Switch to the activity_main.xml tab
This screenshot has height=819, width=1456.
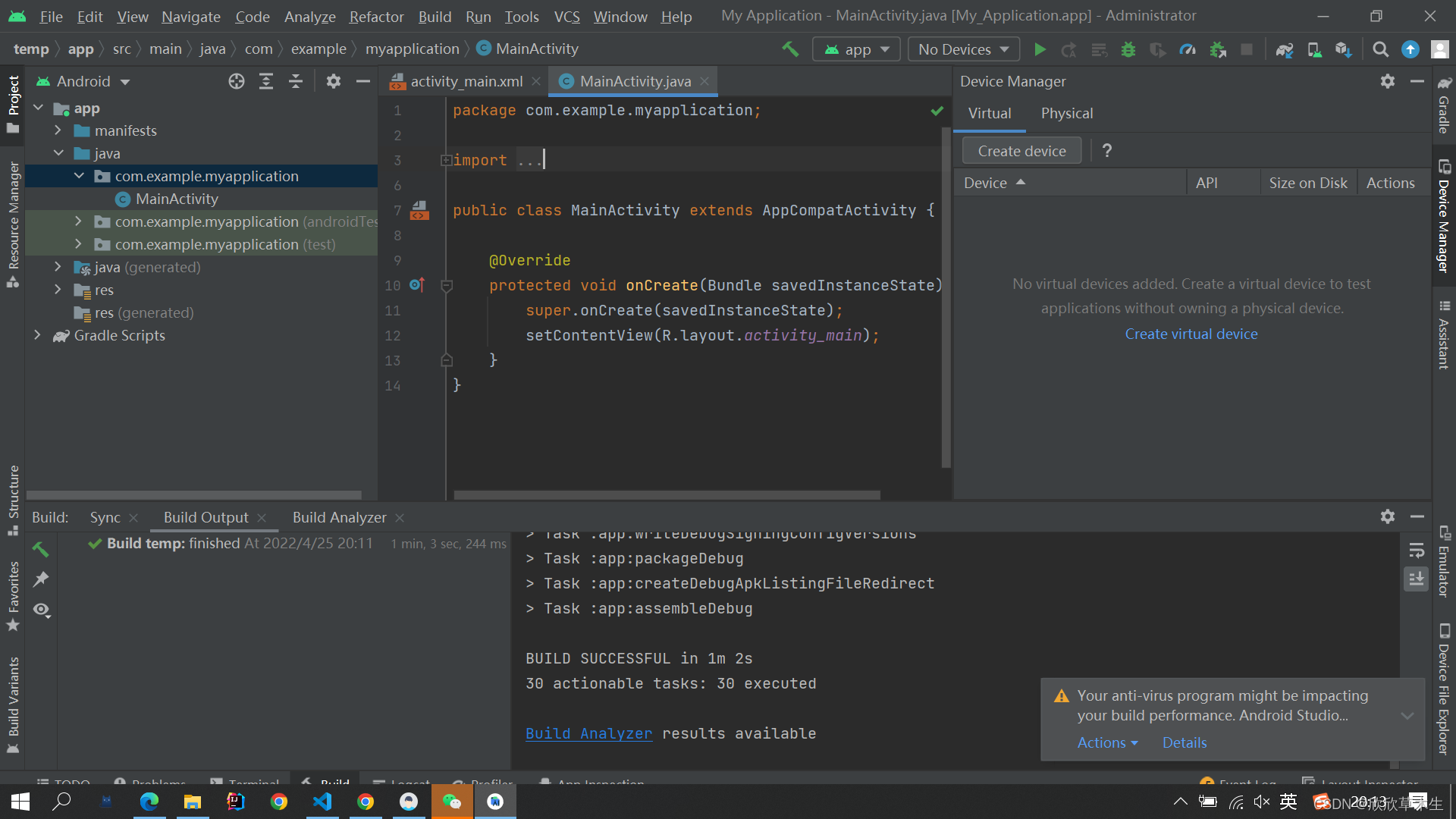[x=466, y=81]
